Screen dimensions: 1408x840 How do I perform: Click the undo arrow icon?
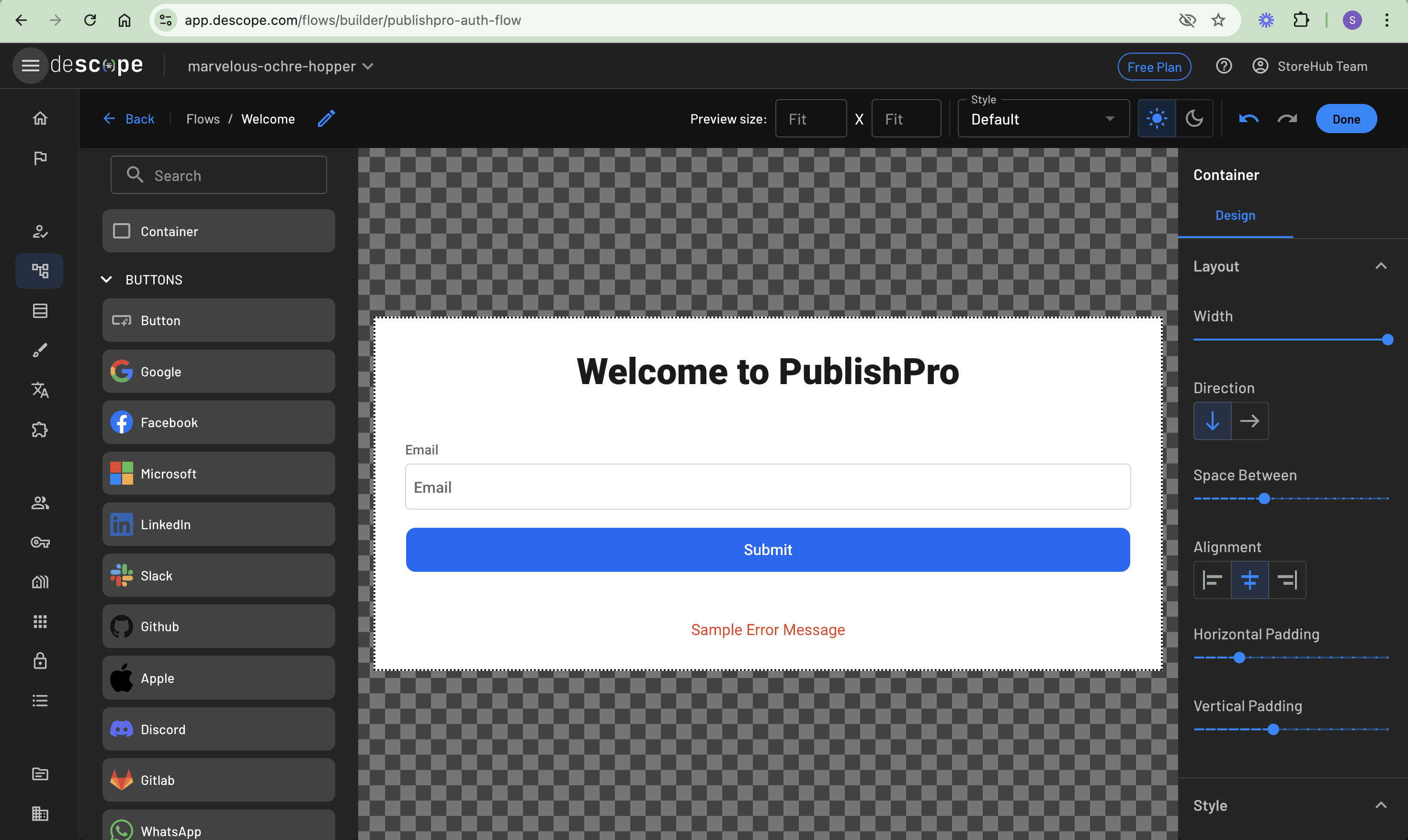(x=1249, y=119)
